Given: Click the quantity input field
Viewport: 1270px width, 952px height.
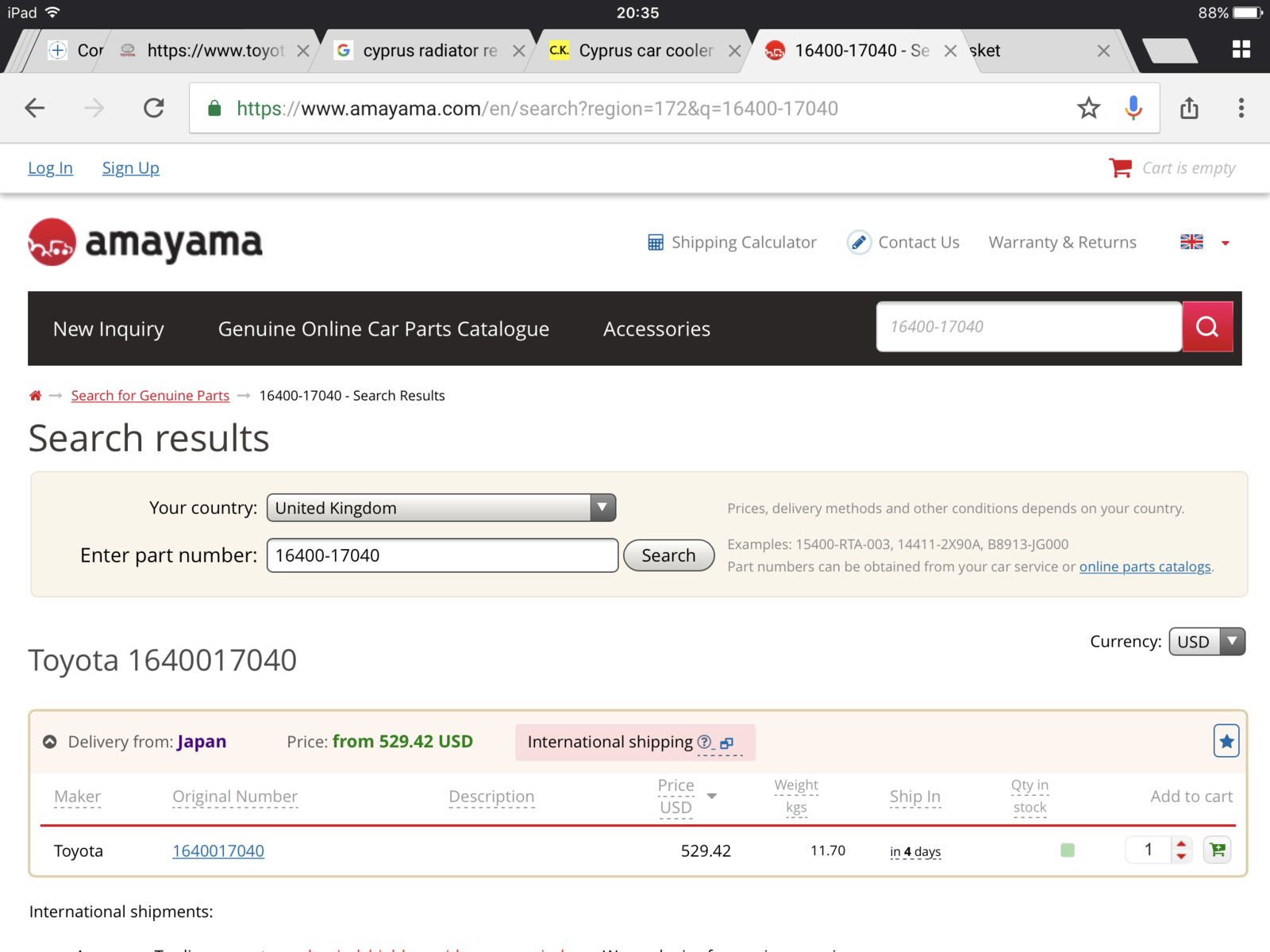Looking at the screenshot, I should [1149, 850].
